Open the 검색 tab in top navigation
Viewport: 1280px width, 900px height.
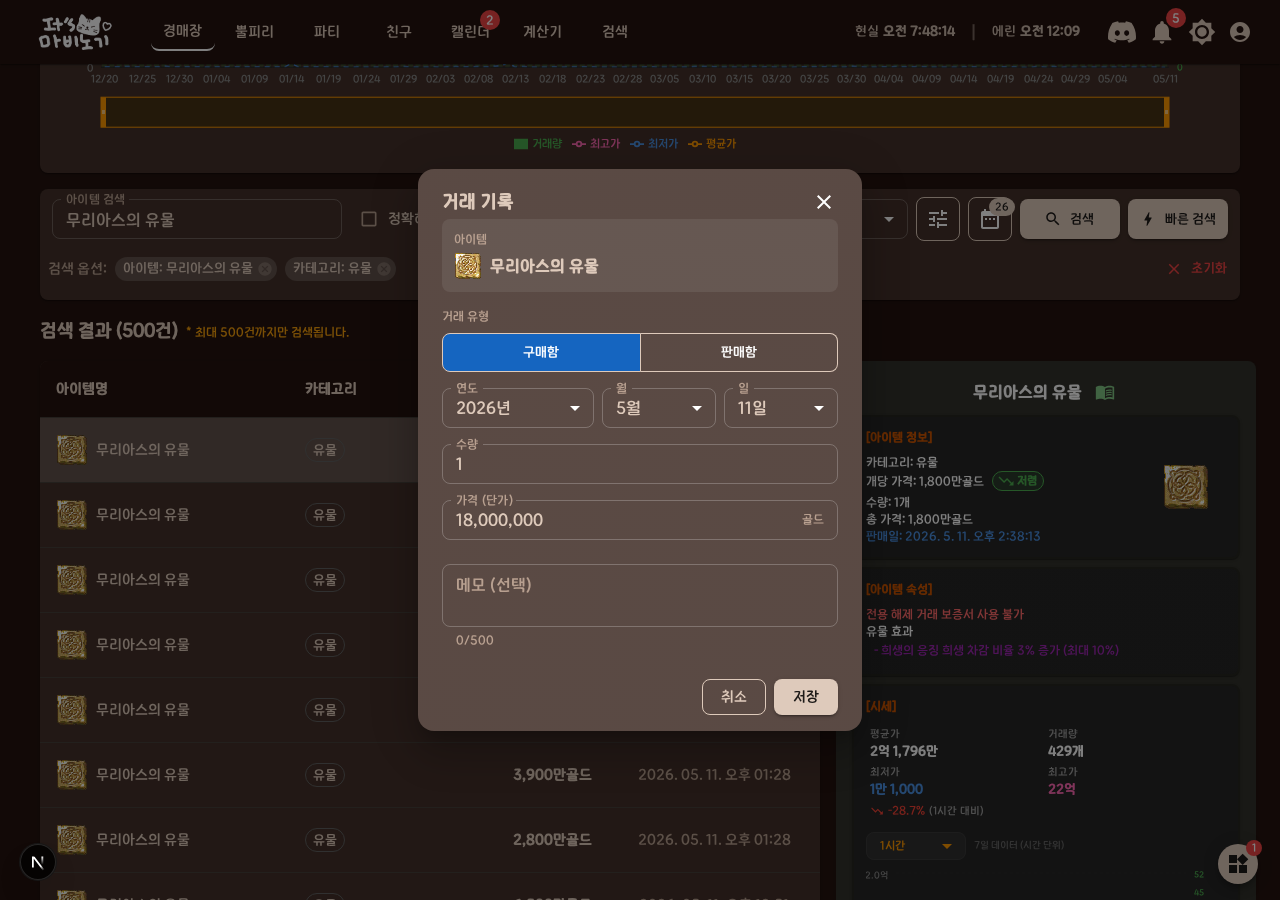pyautogui.click(x=615, y=31)
